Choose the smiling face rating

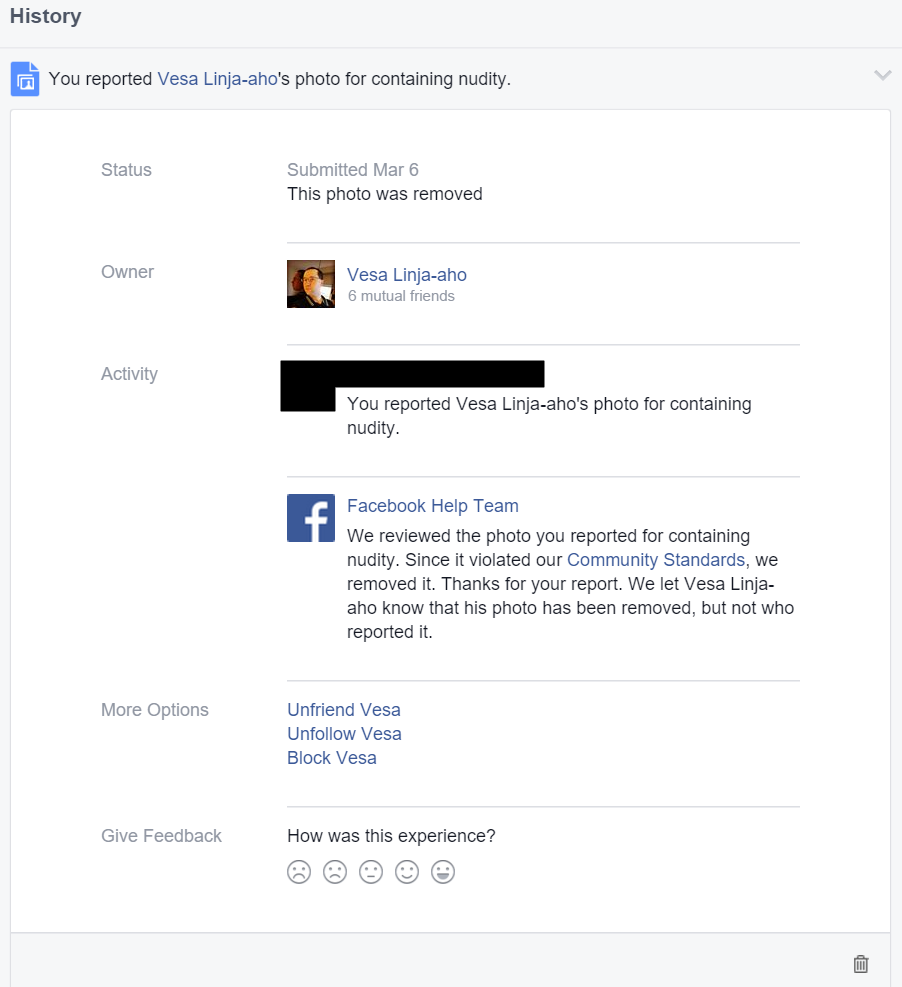click(407, 872)
